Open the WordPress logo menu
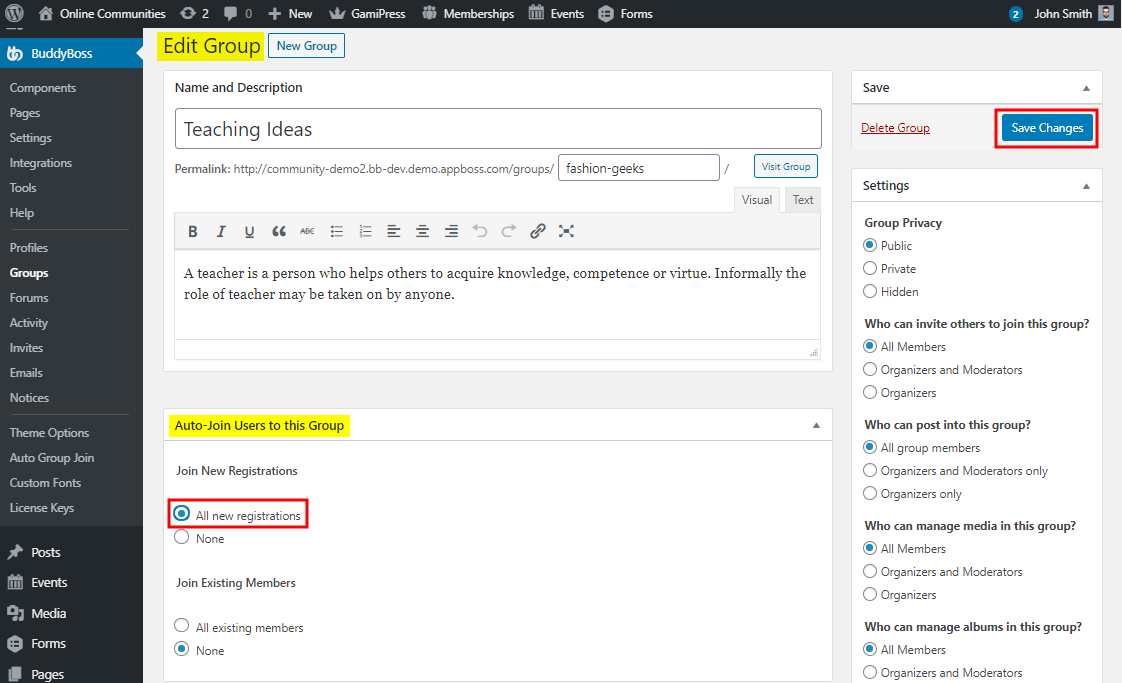This screenshot has width=1122, height=683. point(15,14)
